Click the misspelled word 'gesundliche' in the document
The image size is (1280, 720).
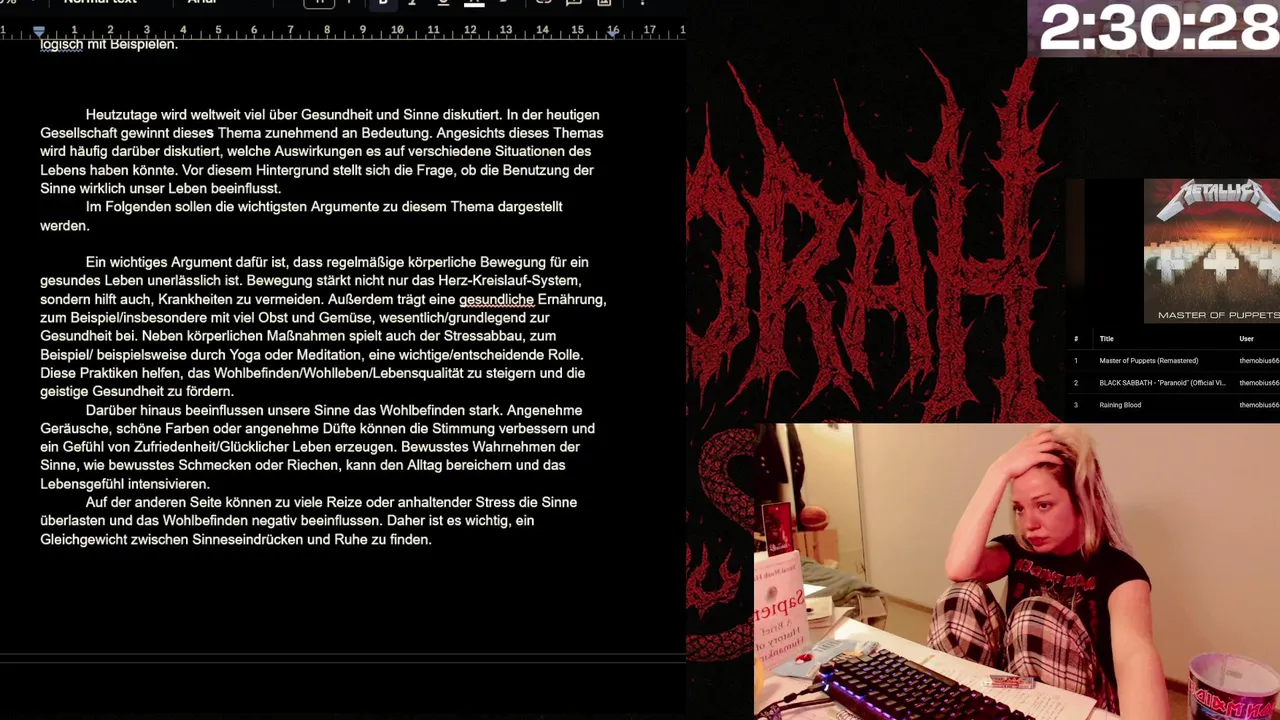click(x=496, y=299)
